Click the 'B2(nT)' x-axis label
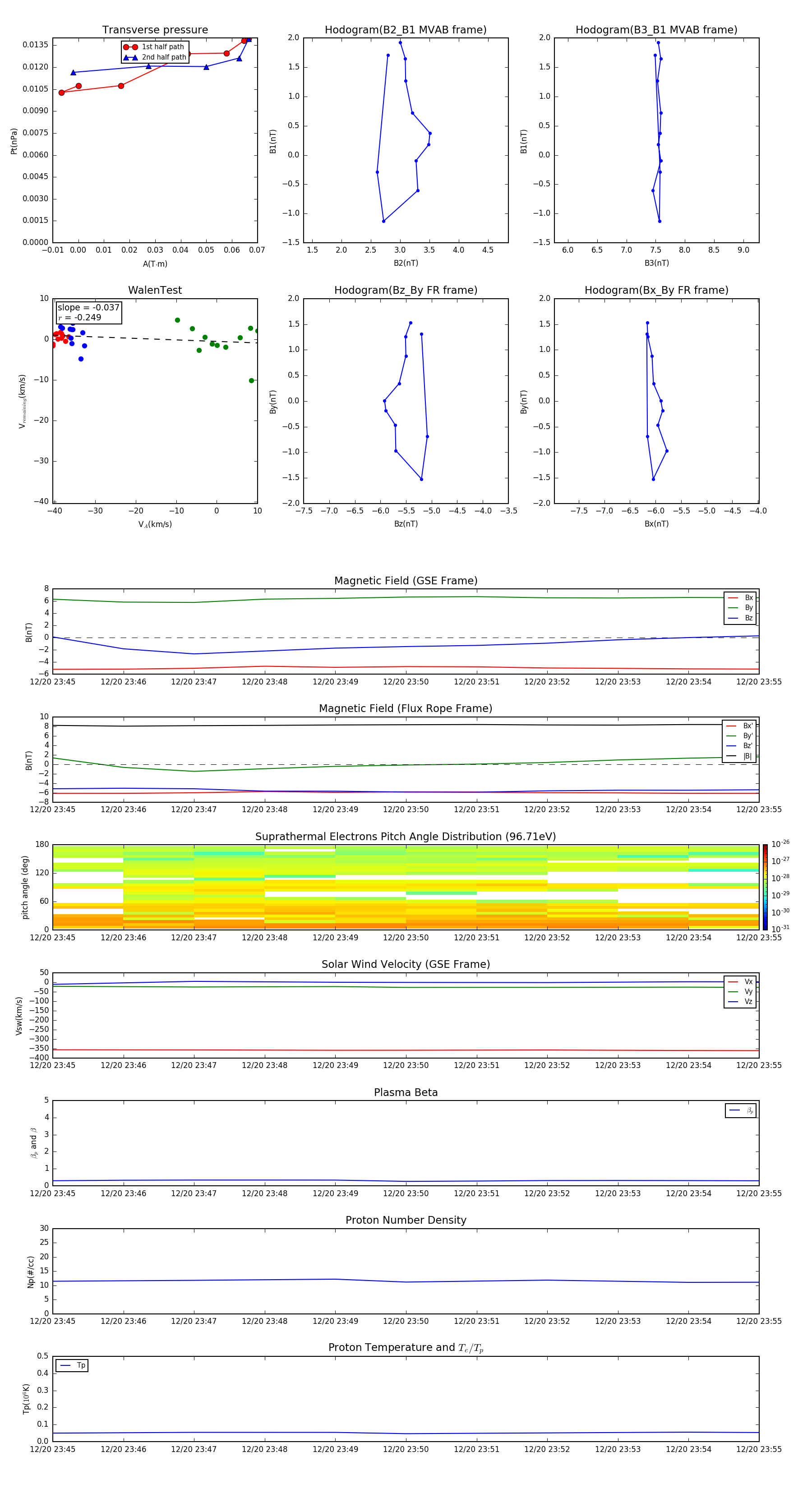This screenshot has height=1489, width=812. [x=406, y=263]
